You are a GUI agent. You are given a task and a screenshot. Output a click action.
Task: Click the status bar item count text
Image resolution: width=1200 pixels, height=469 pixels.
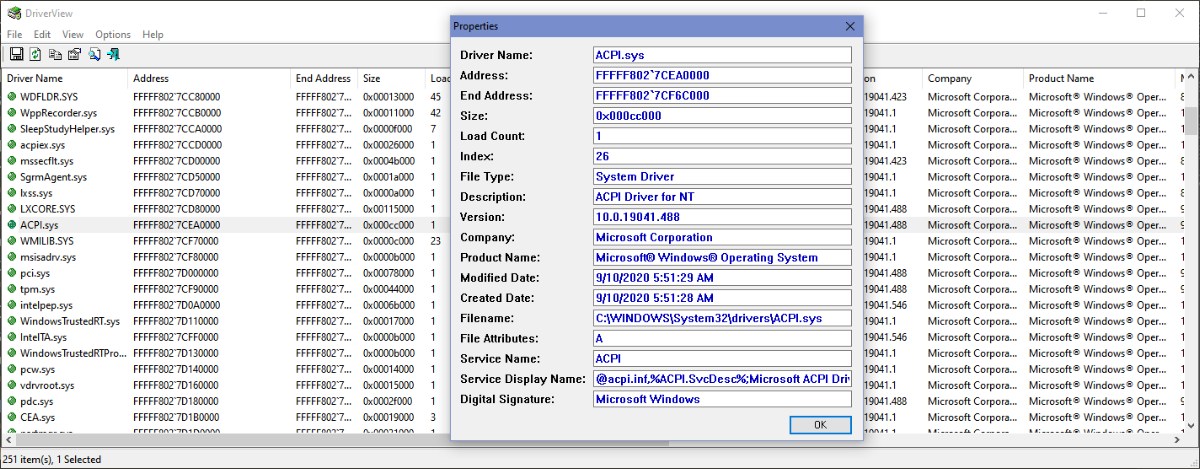[52, 459]
